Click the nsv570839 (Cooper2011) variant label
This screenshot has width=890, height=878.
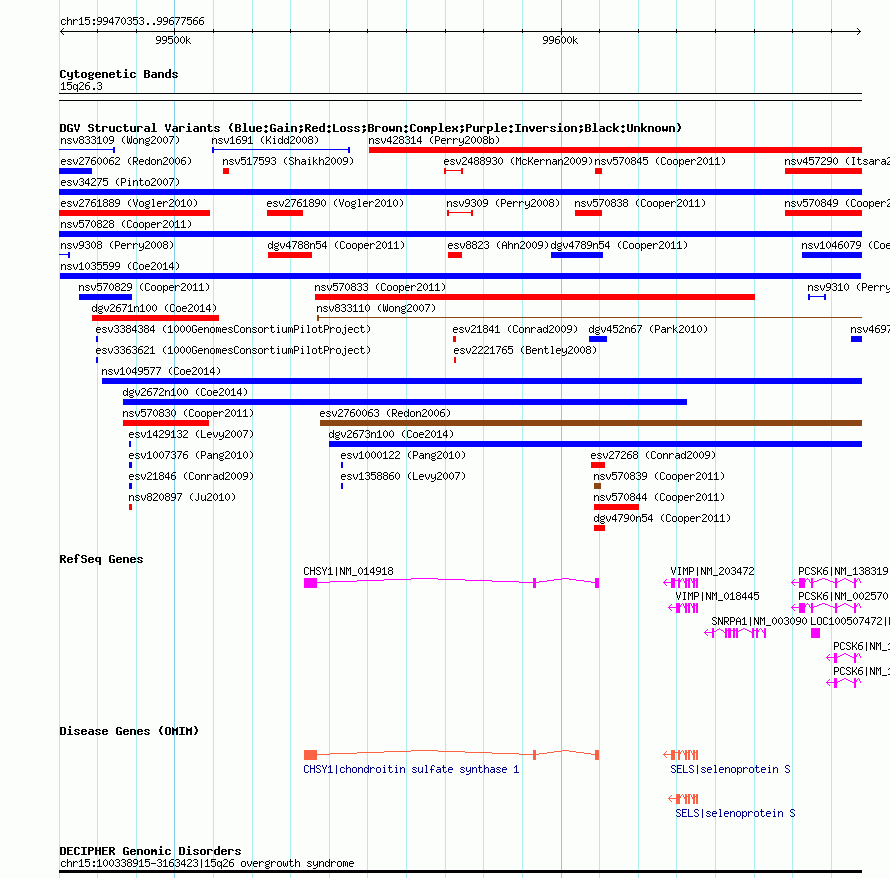pyautogui.click(x=659, y=476)
